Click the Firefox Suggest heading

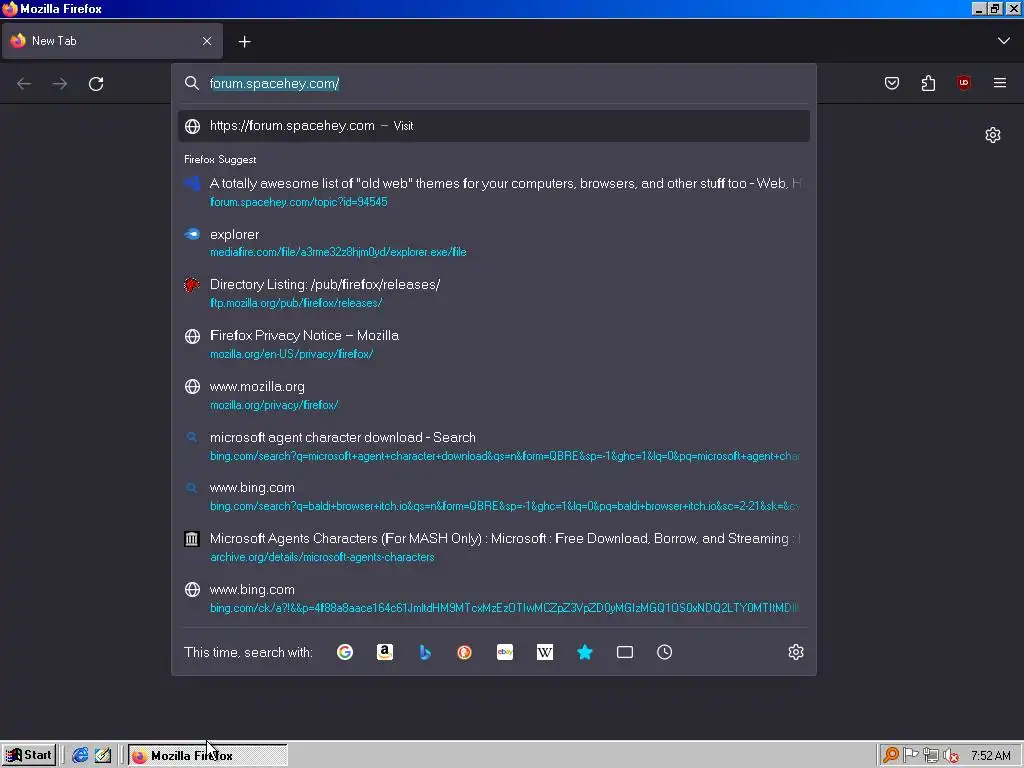point(220,159)
